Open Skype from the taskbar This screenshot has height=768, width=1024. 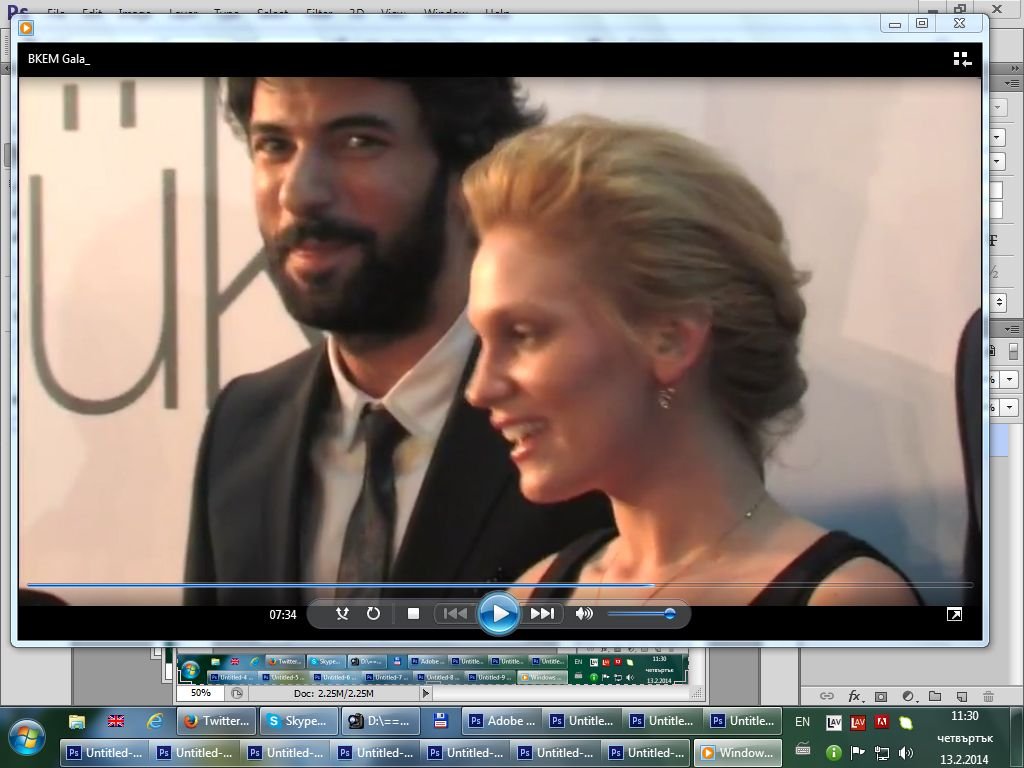[298, 720]
